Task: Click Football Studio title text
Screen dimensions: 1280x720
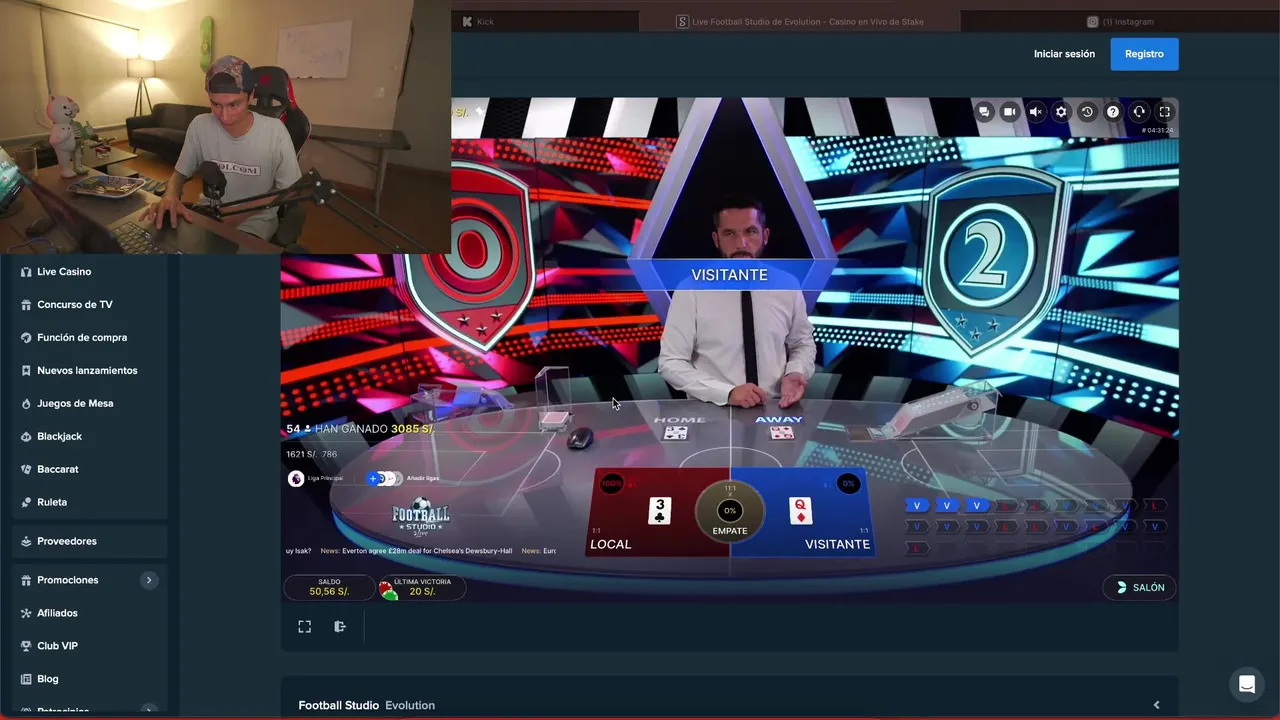Action: coord(339,705)
